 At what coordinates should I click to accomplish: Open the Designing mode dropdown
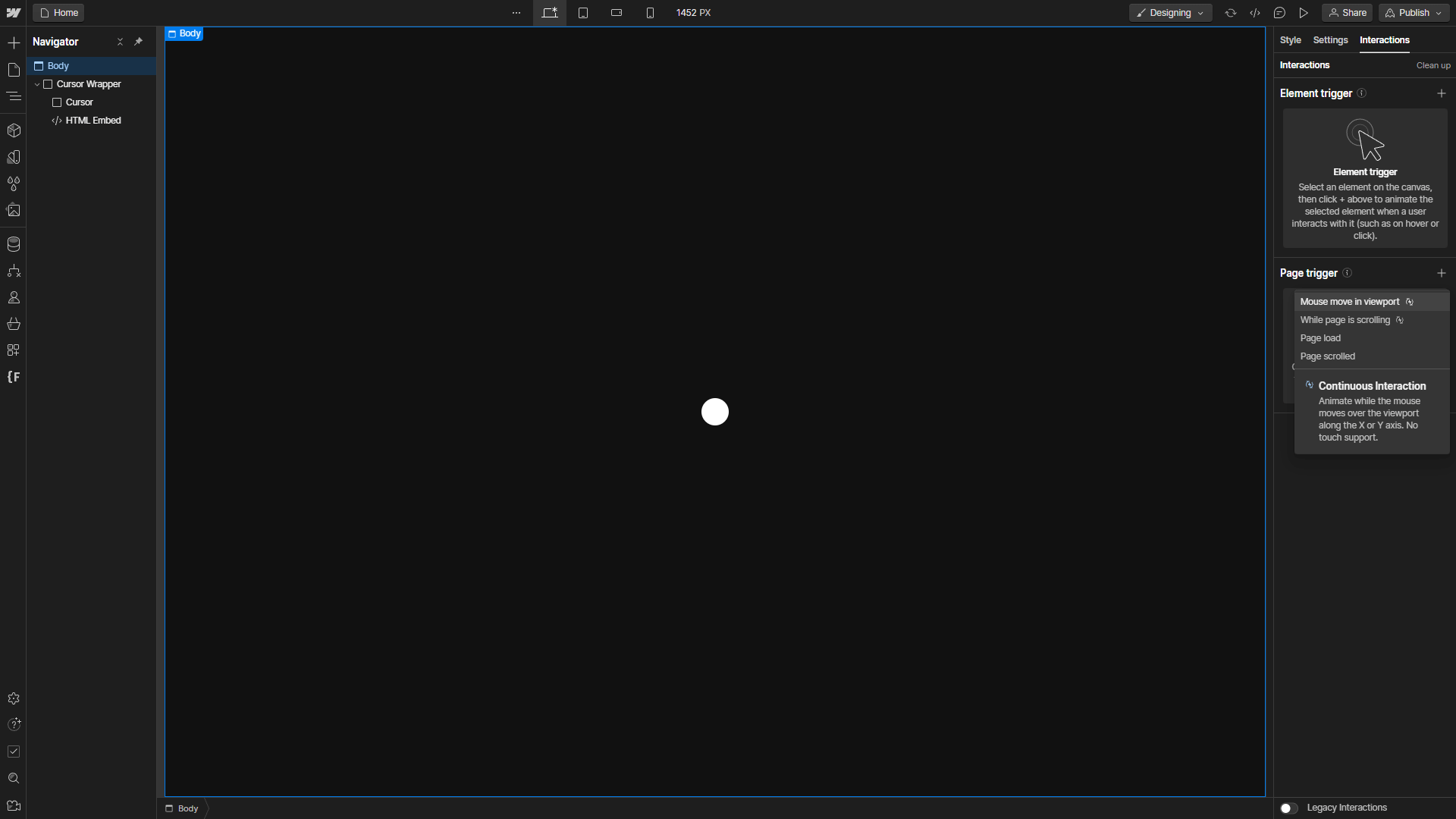(x=1170, y=13)
